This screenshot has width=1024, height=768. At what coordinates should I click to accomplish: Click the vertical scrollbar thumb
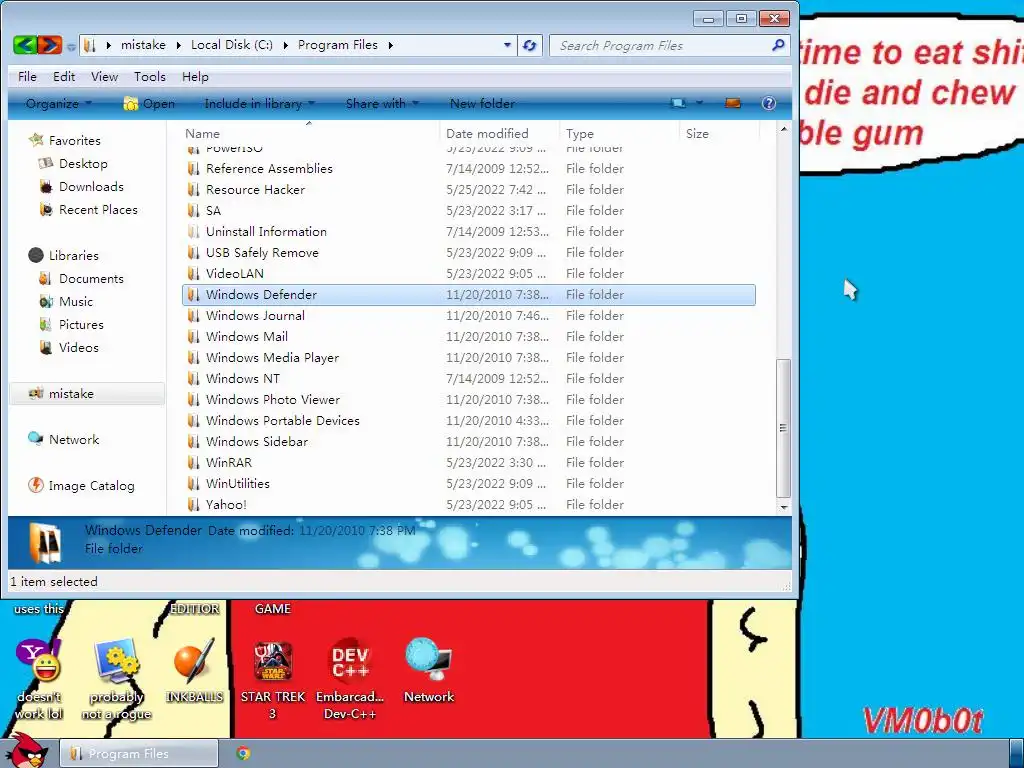(784, 428)
